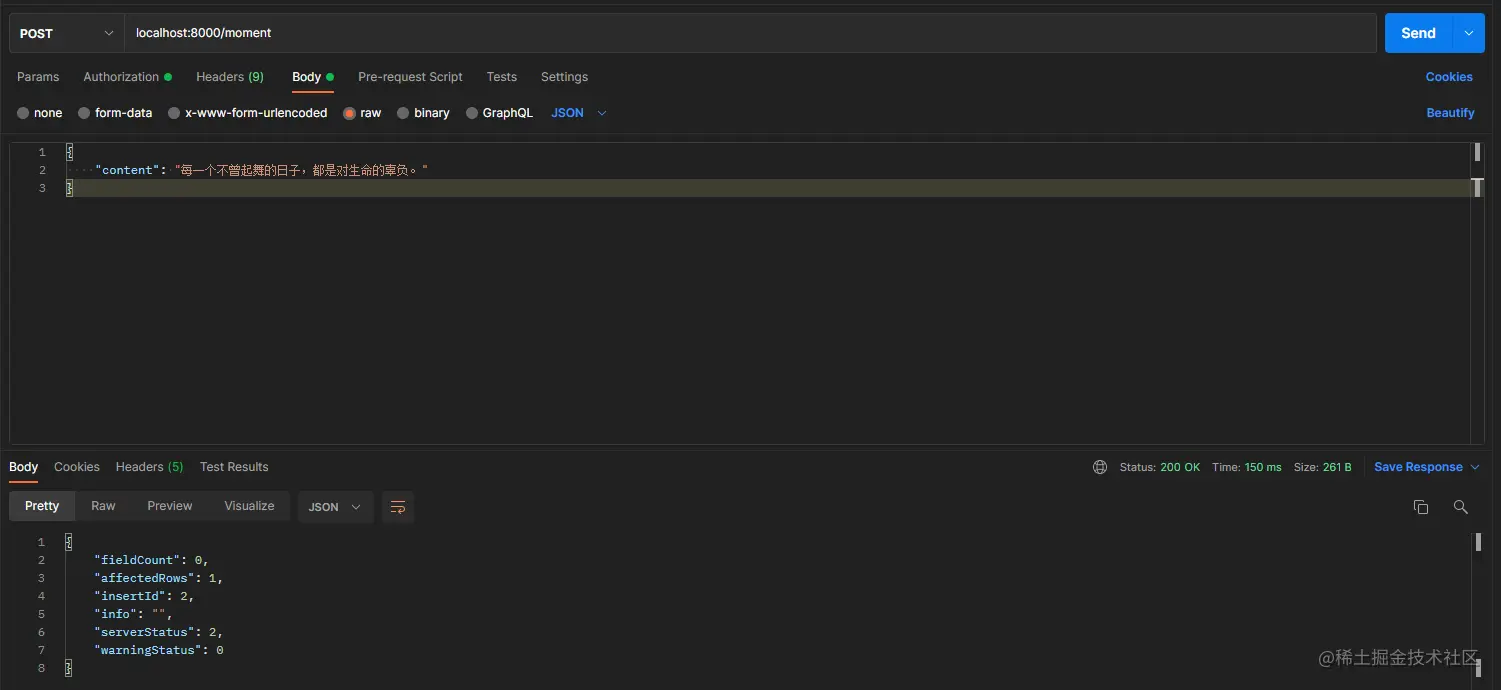
Task: Click the "warningStatus" line in response
Action: coord(158,650)
